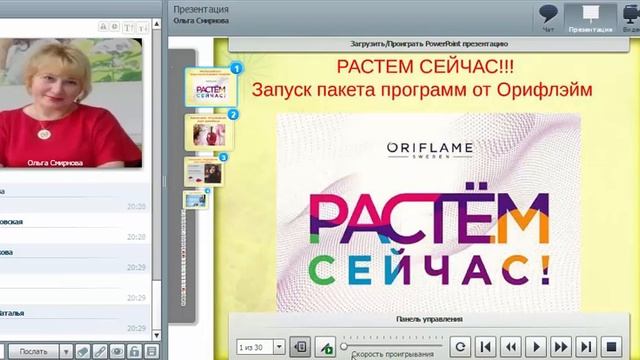The image size is (640, 360).
Task: Open the dropdown arrow next to Послать
Action: pyautogui.click(x=66, y=351)
